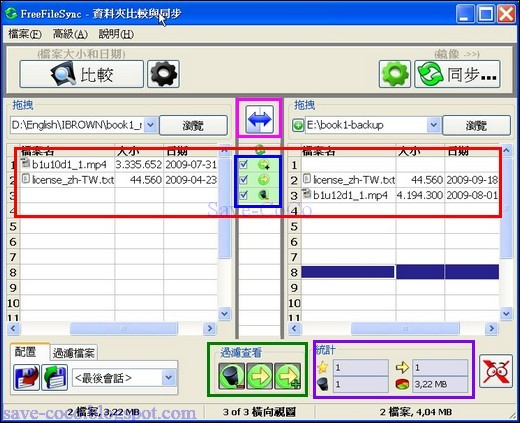Image resolution: width=520 pixels, height=423 pixels.
Task: Open the 檔案(F) menu
Action: (x=25, y=34)
